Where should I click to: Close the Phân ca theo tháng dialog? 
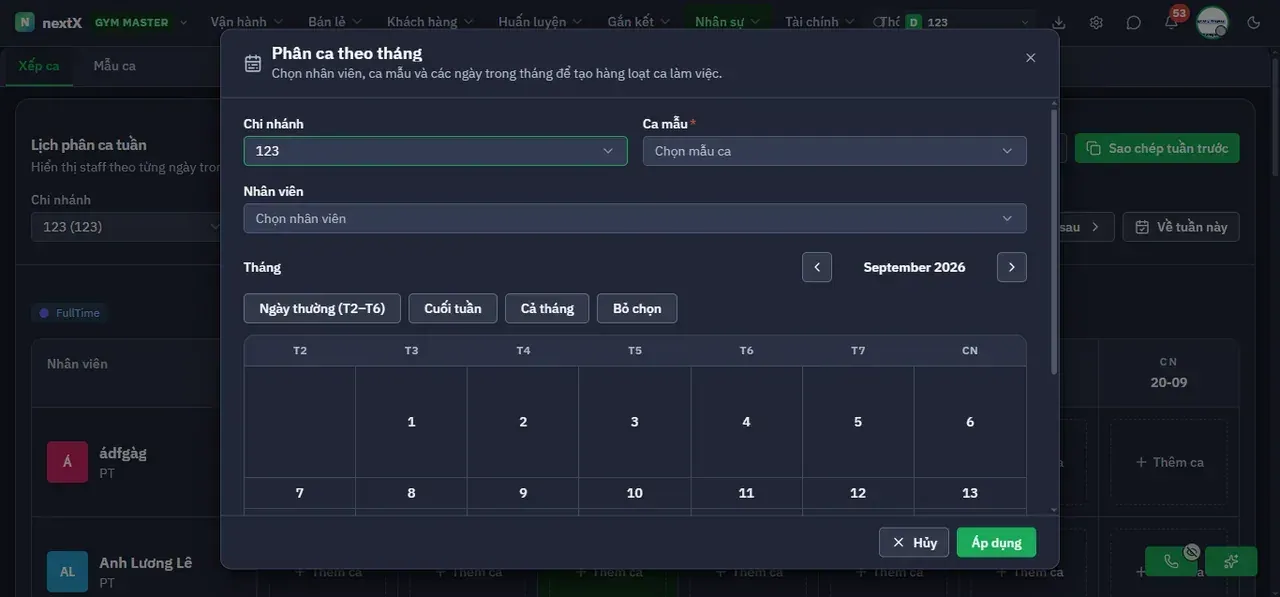point(1030,58)
